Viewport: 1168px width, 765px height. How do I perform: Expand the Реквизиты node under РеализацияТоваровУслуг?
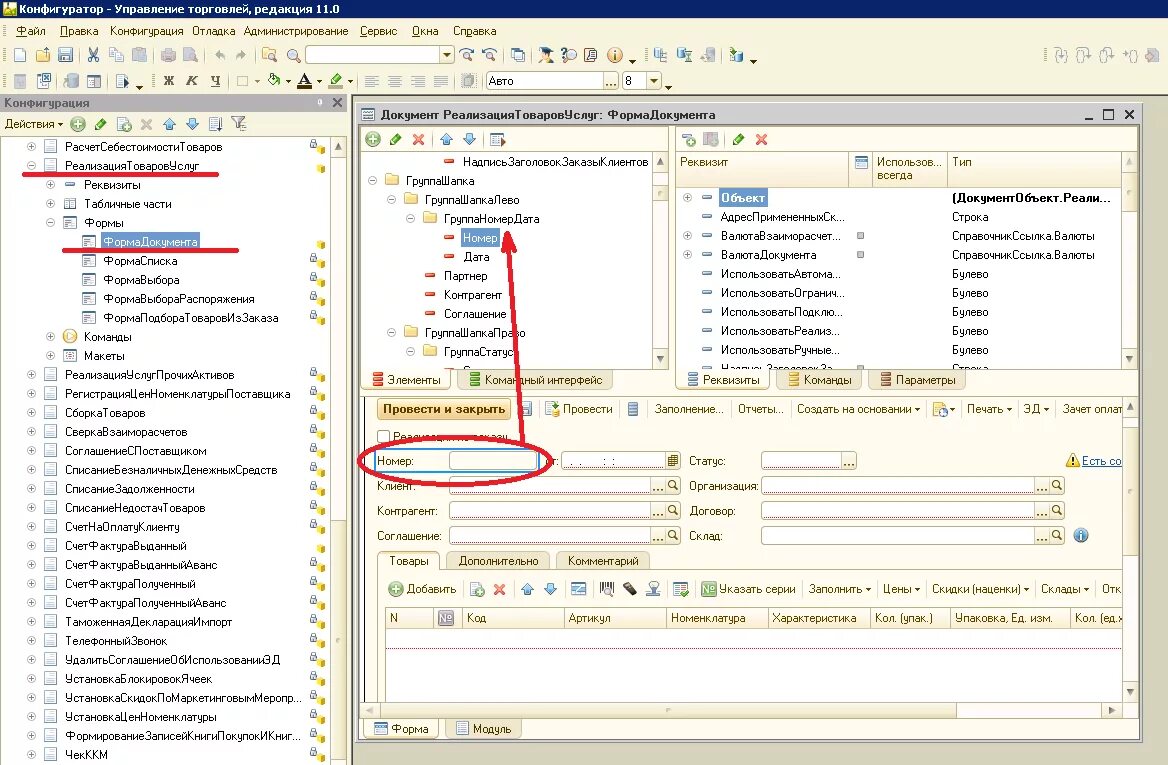pos(51,185)
